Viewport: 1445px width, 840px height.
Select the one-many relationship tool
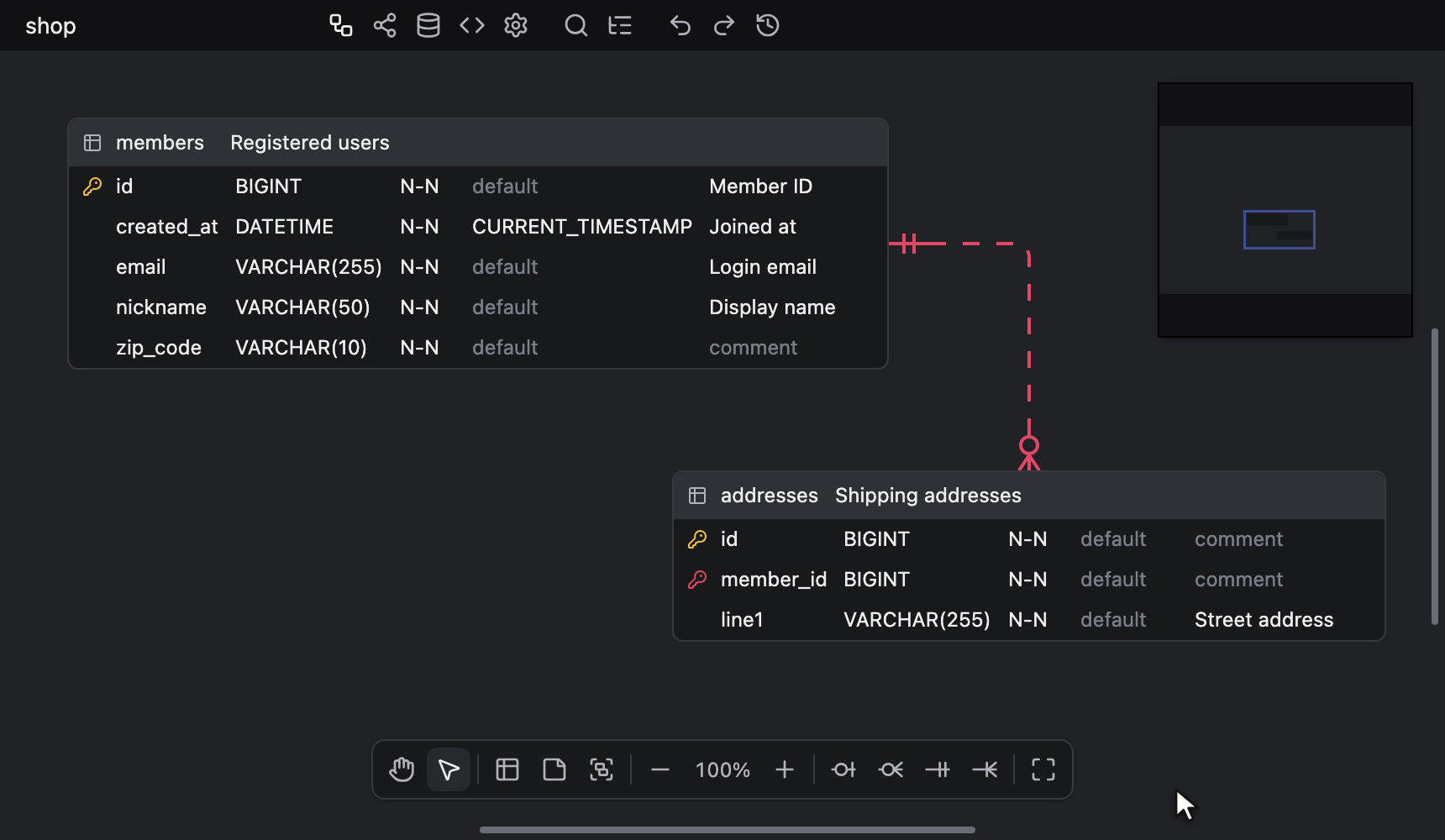click(x=985, y=769)
